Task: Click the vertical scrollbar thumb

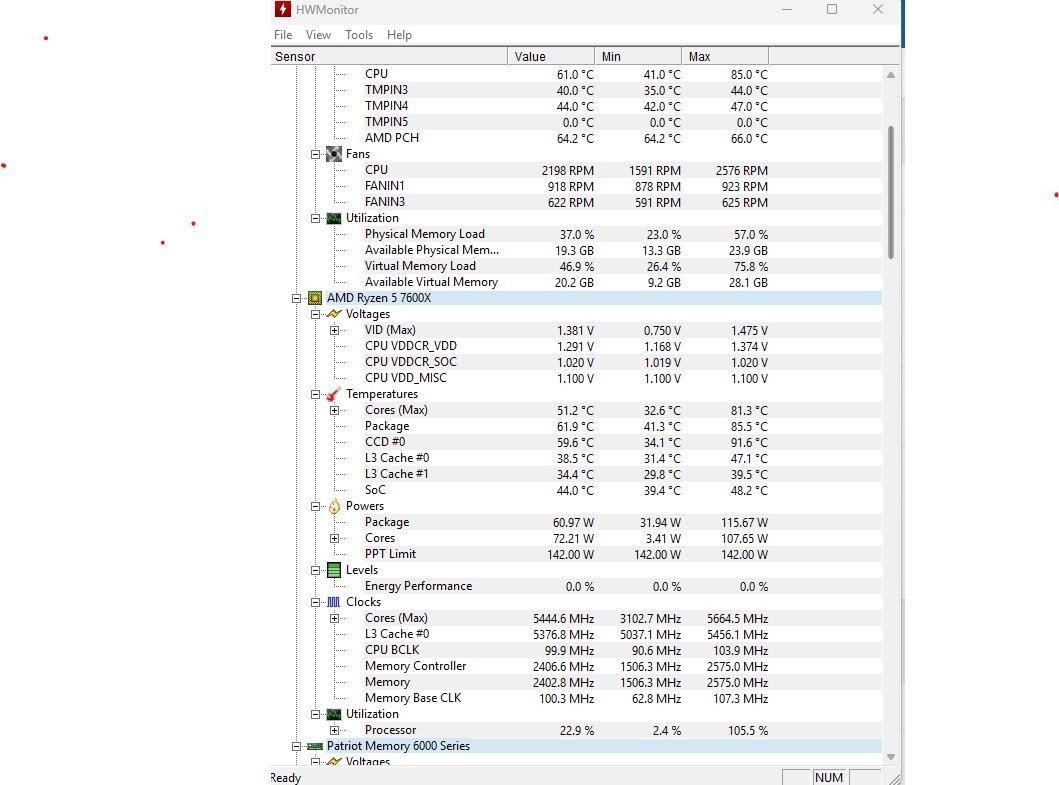Action: coord(890,190)
